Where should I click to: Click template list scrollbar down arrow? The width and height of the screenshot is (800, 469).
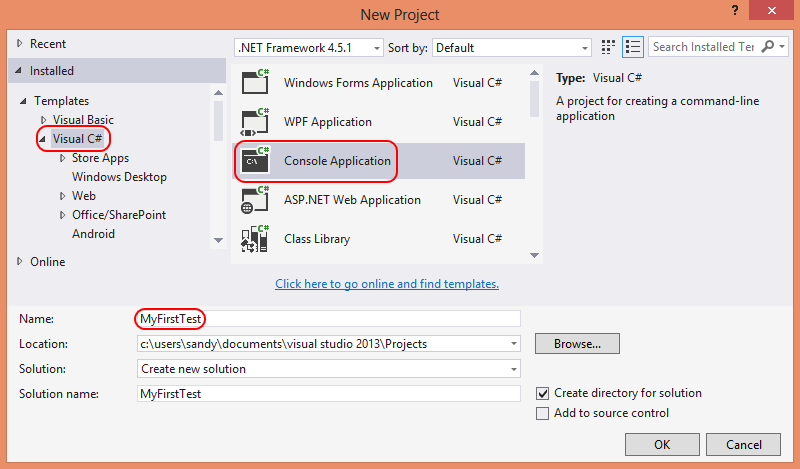(x=534, y=255)
